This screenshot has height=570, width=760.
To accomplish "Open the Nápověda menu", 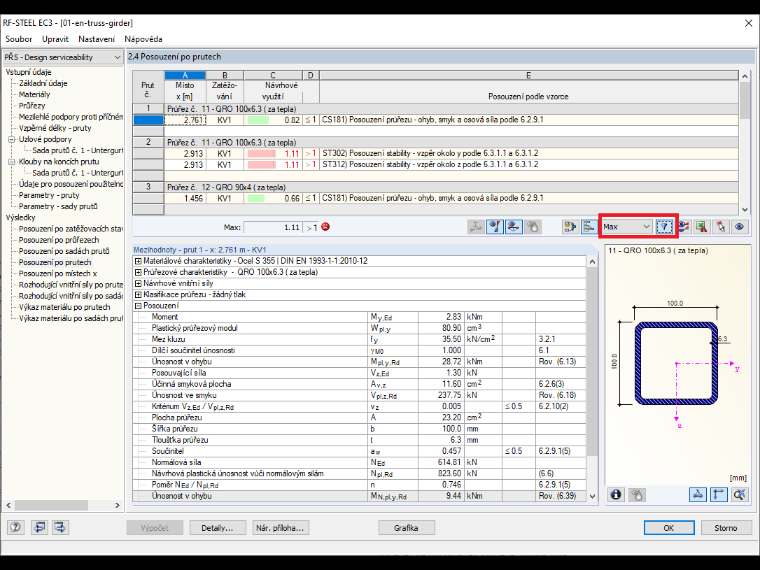I will tap(143, 39).
